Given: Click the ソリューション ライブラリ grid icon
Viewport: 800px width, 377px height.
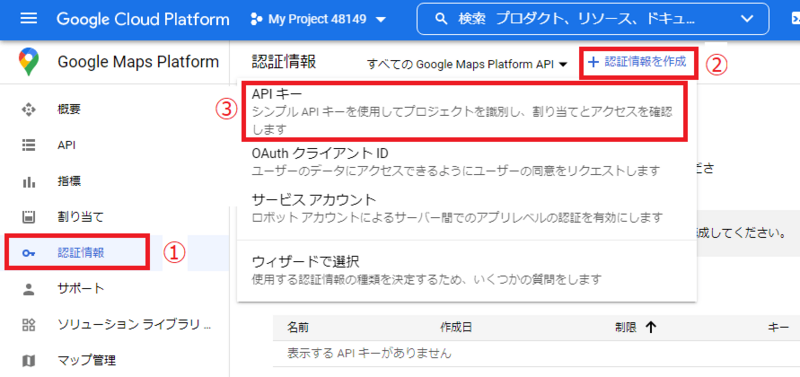Looking at the screenshot, I should 29,325.
